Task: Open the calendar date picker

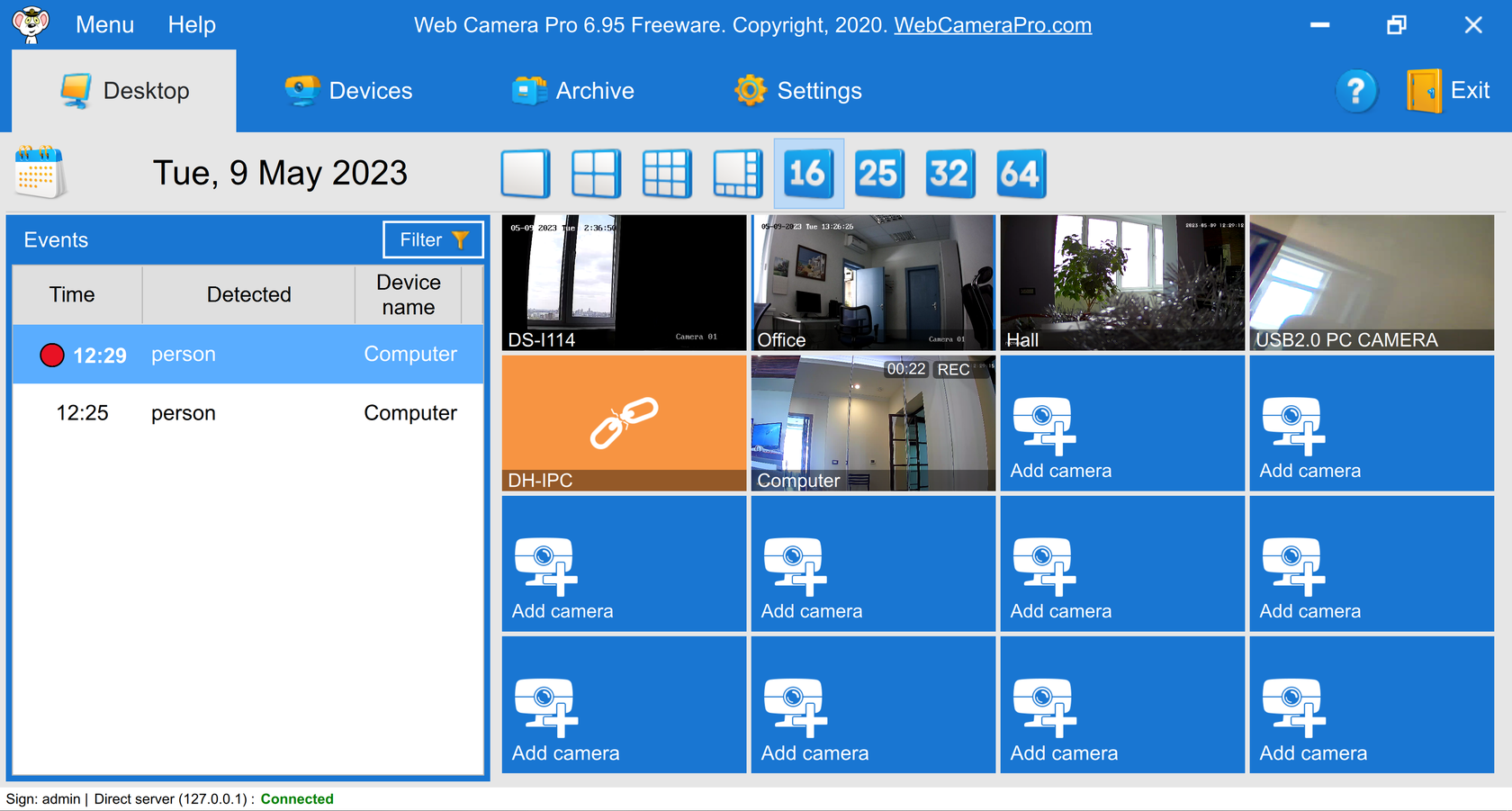Action: click(x=40, y=171)
